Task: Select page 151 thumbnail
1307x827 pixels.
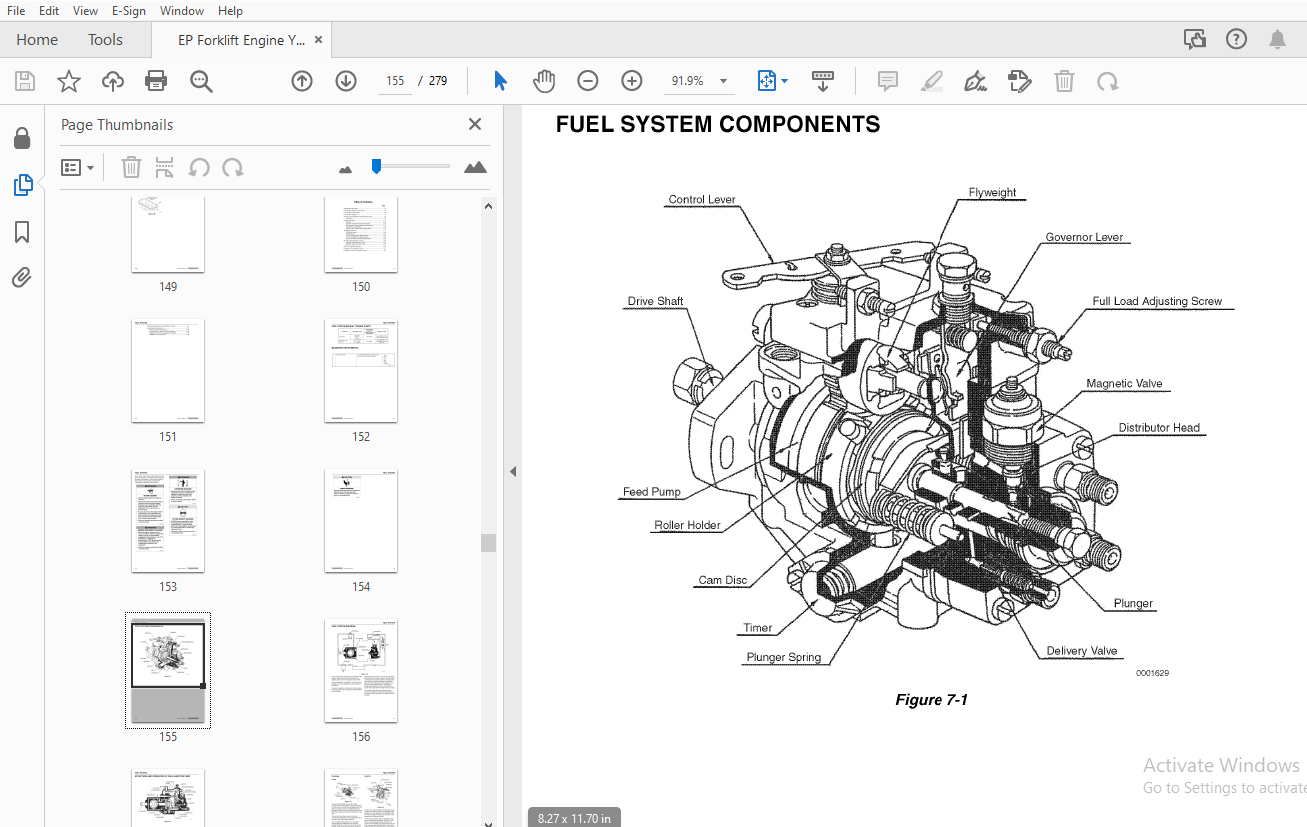Action: click(x=168, y=371)
